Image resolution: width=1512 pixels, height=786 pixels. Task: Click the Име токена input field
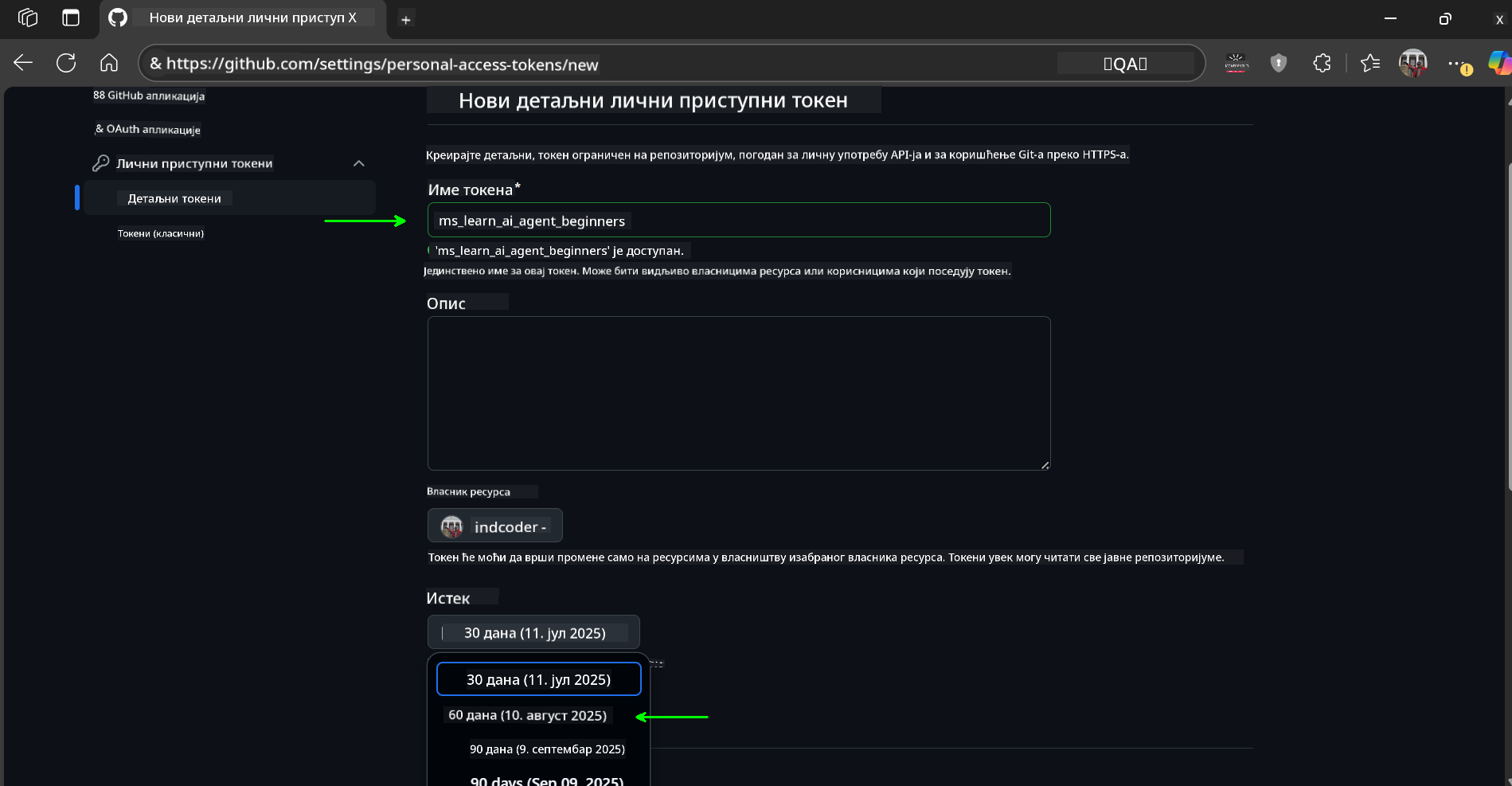739,220
